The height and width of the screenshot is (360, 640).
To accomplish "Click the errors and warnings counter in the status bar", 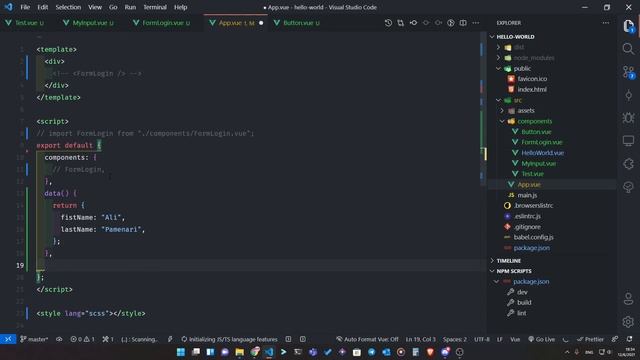I will point(82,339).
